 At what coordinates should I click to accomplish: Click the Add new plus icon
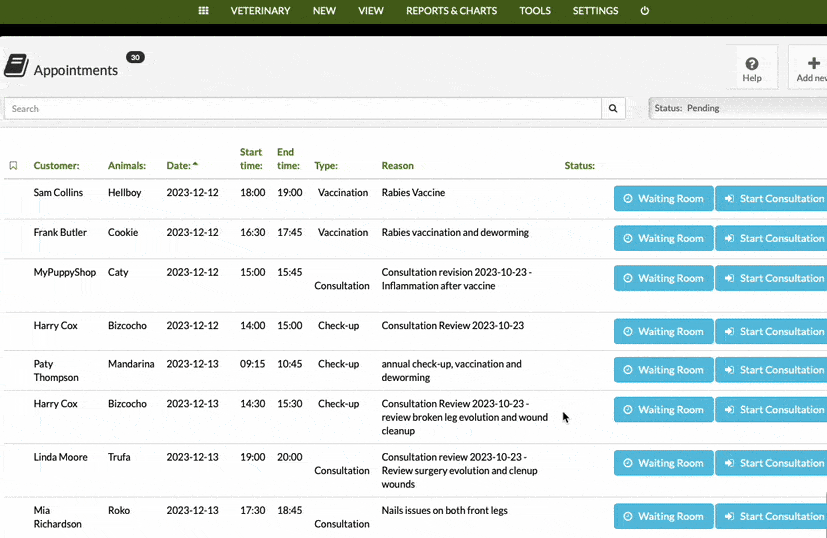click(814, 63)
